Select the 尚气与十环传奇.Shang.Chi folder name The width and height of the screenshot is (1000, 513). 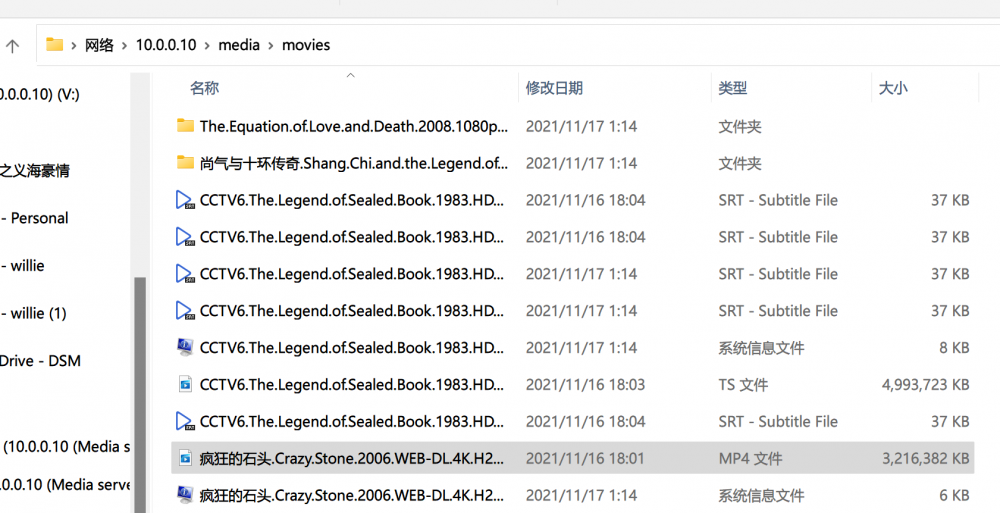354,163
